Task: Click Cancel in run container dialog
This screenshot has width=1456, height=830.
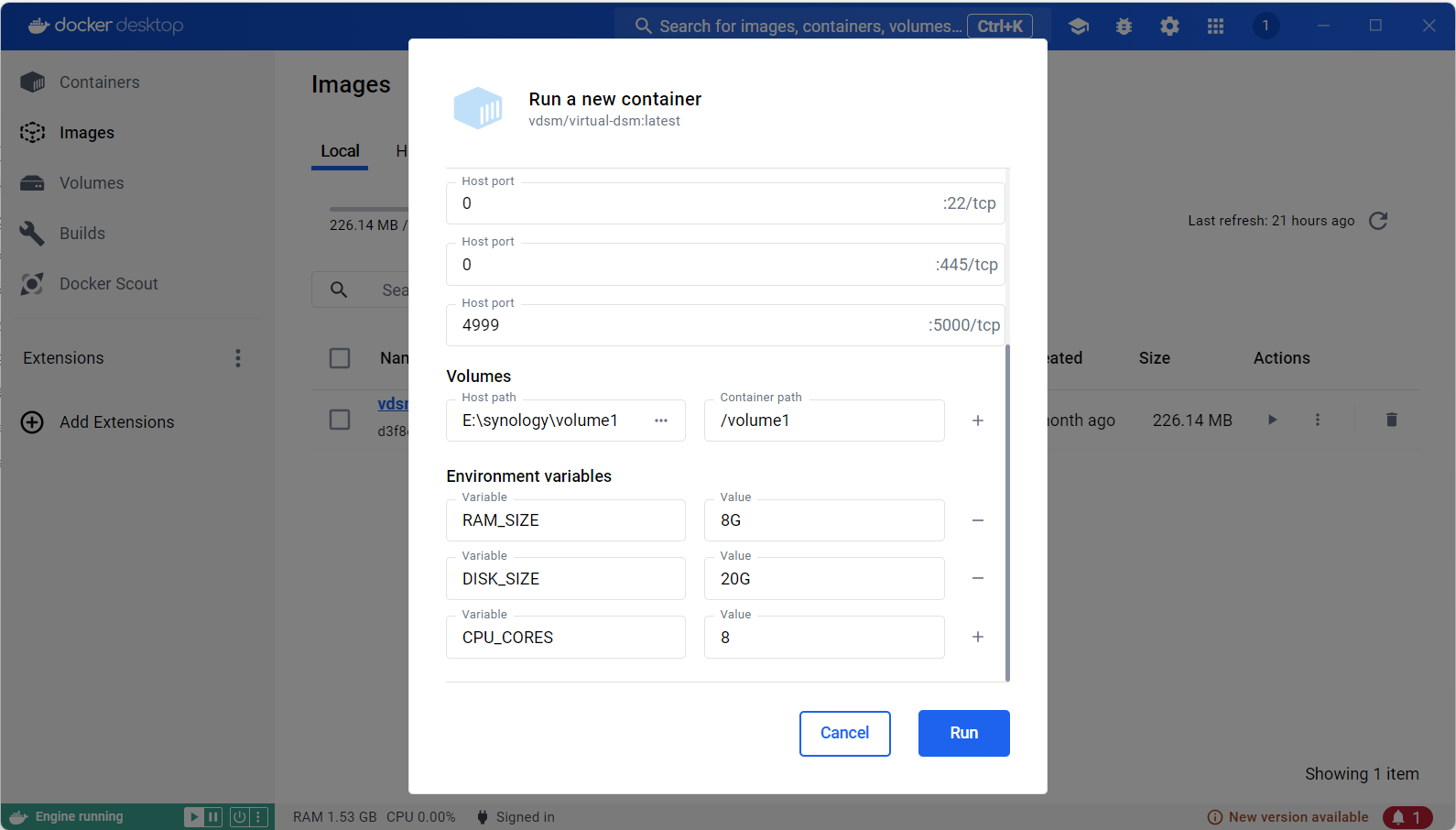Action: point(844,733)
